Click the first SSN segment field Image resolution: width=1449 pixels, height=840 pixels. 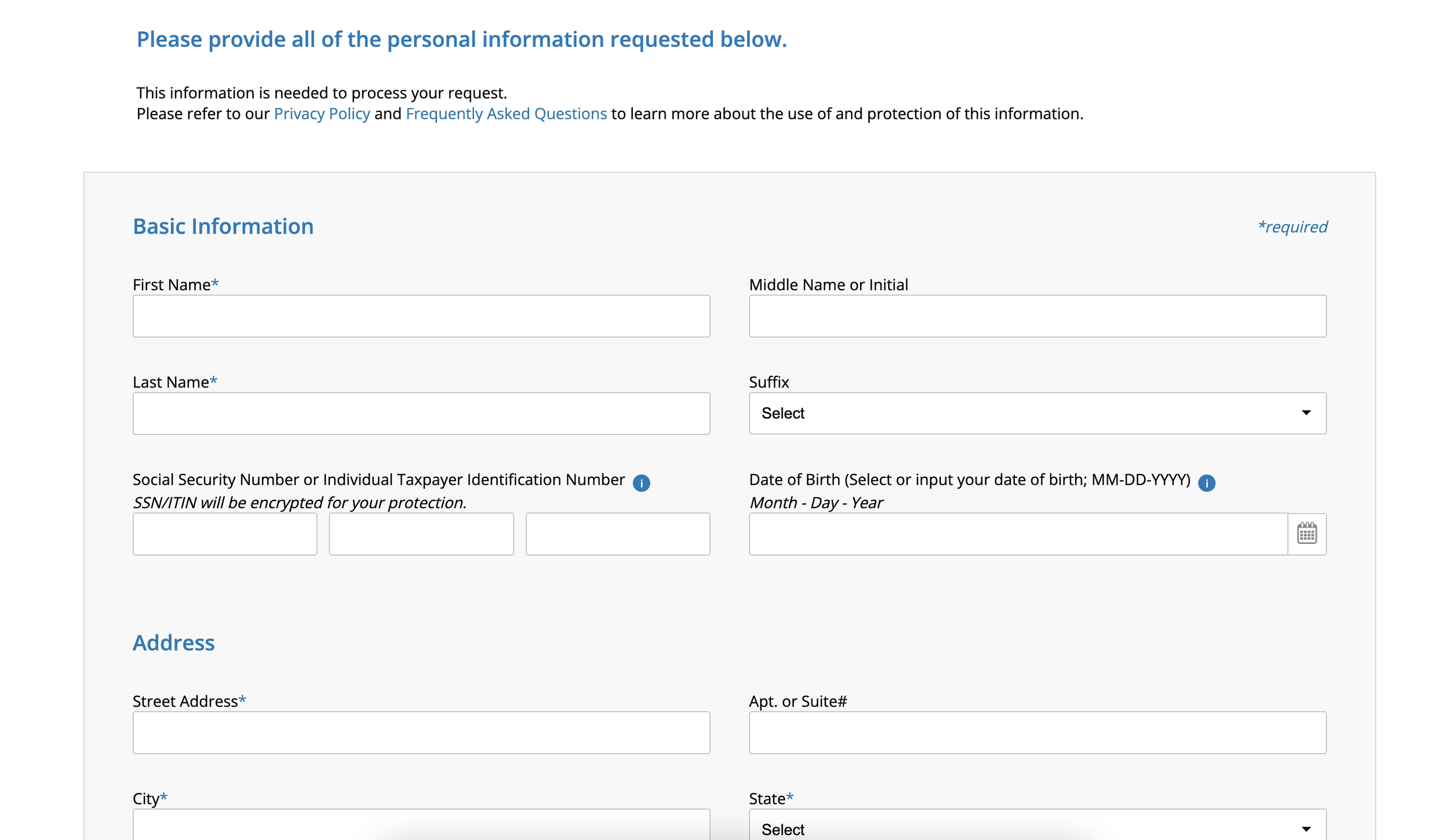coord(225,534)
